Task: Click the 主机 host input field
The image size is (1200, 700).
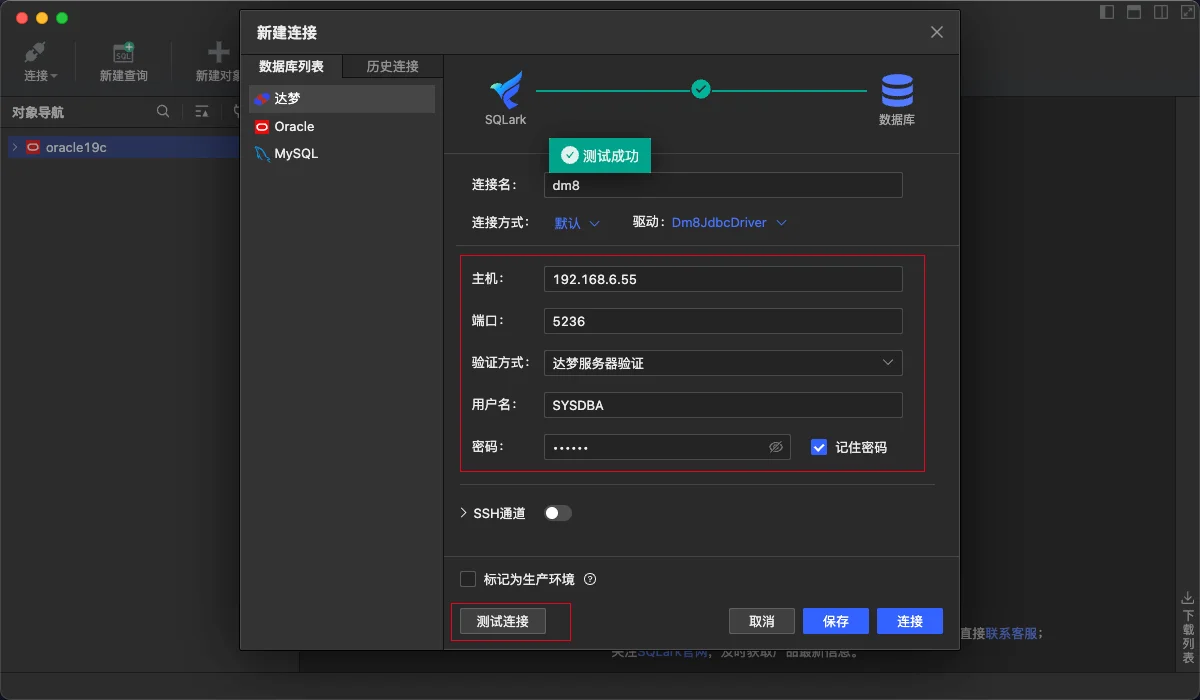Action: point(723,279)
